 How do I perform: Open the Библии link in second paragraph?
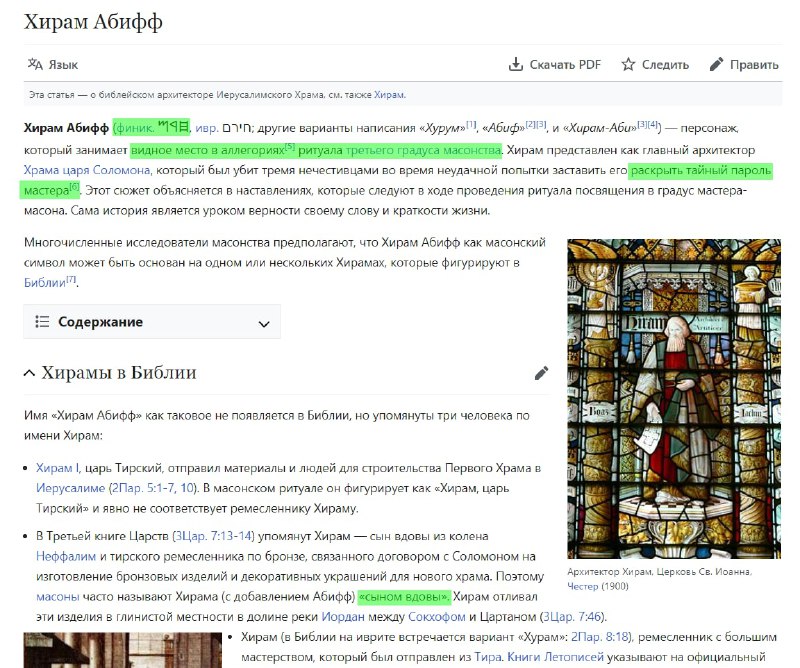pyautogui.click(x=45, y=283)
